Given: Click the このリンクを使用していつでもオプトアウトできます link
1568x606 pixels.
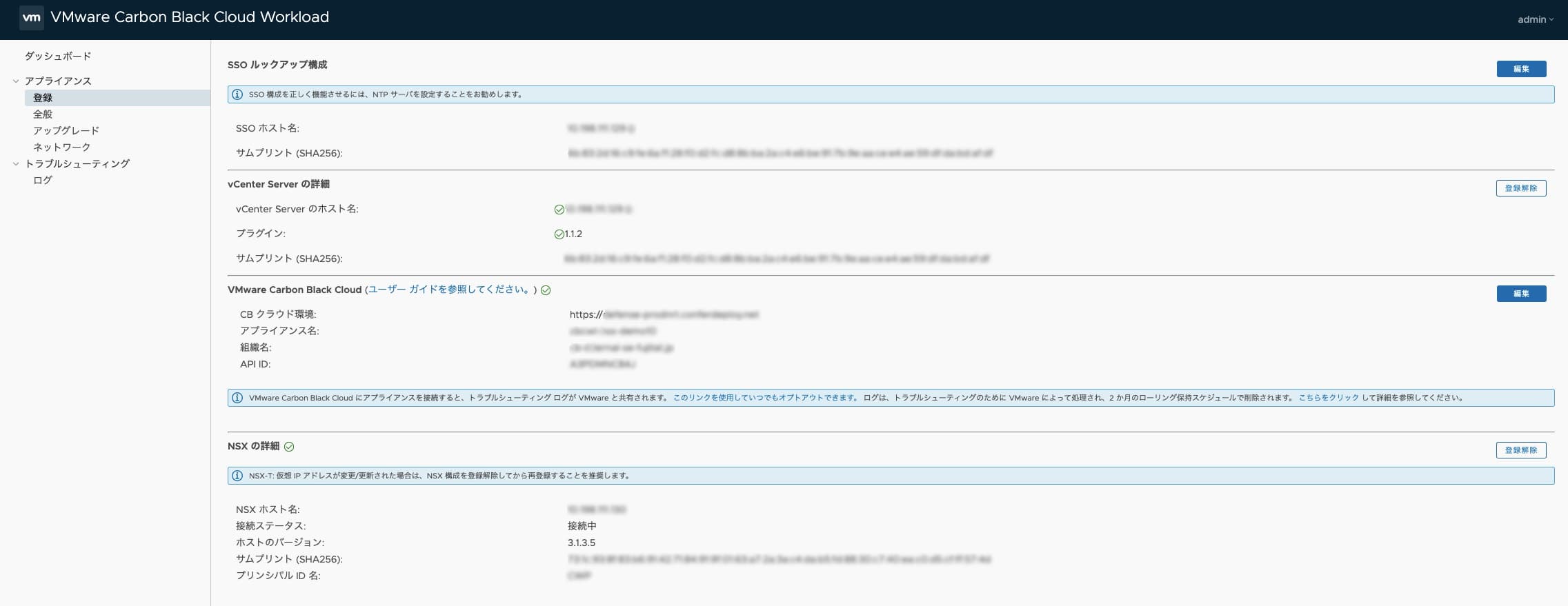Looking at the screenshot, I should tap(766, 398).
